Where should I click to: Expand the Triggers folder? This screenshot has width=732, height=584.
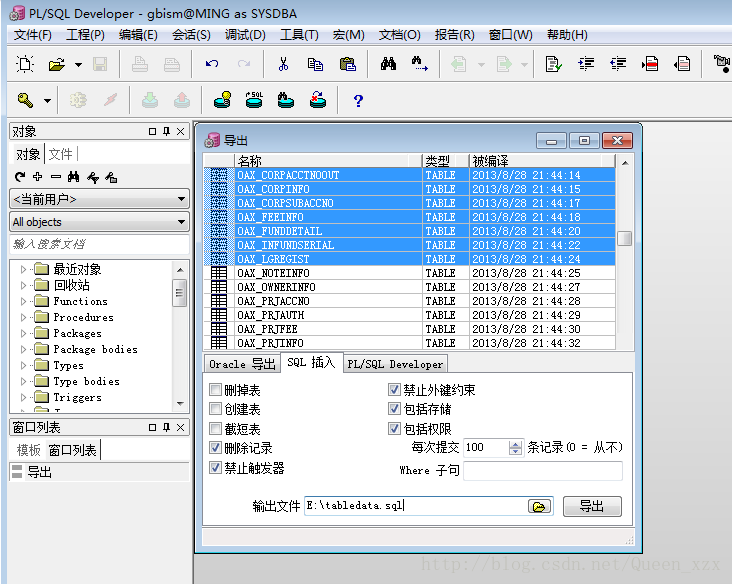point(23,397)
